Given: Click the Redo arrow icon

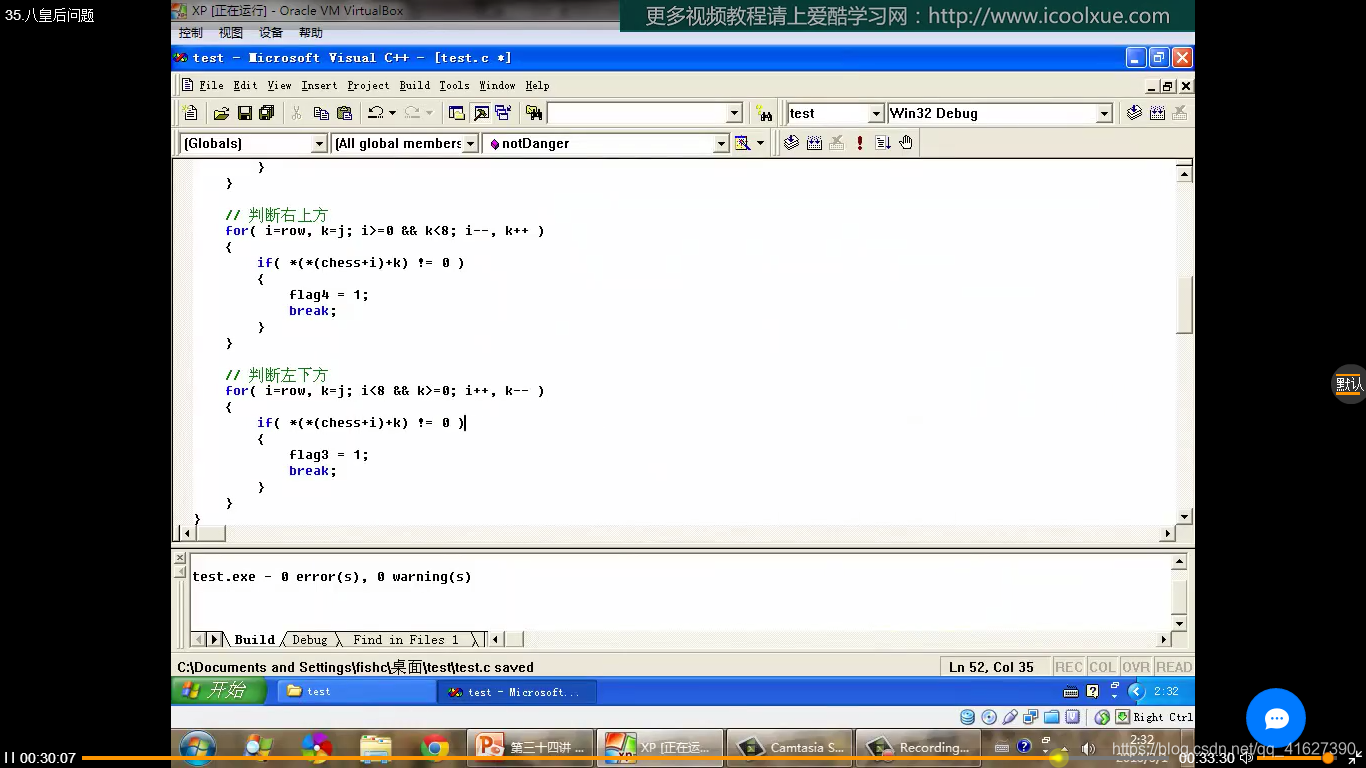Looking at the screenshot, I should [x=412, y=113].
